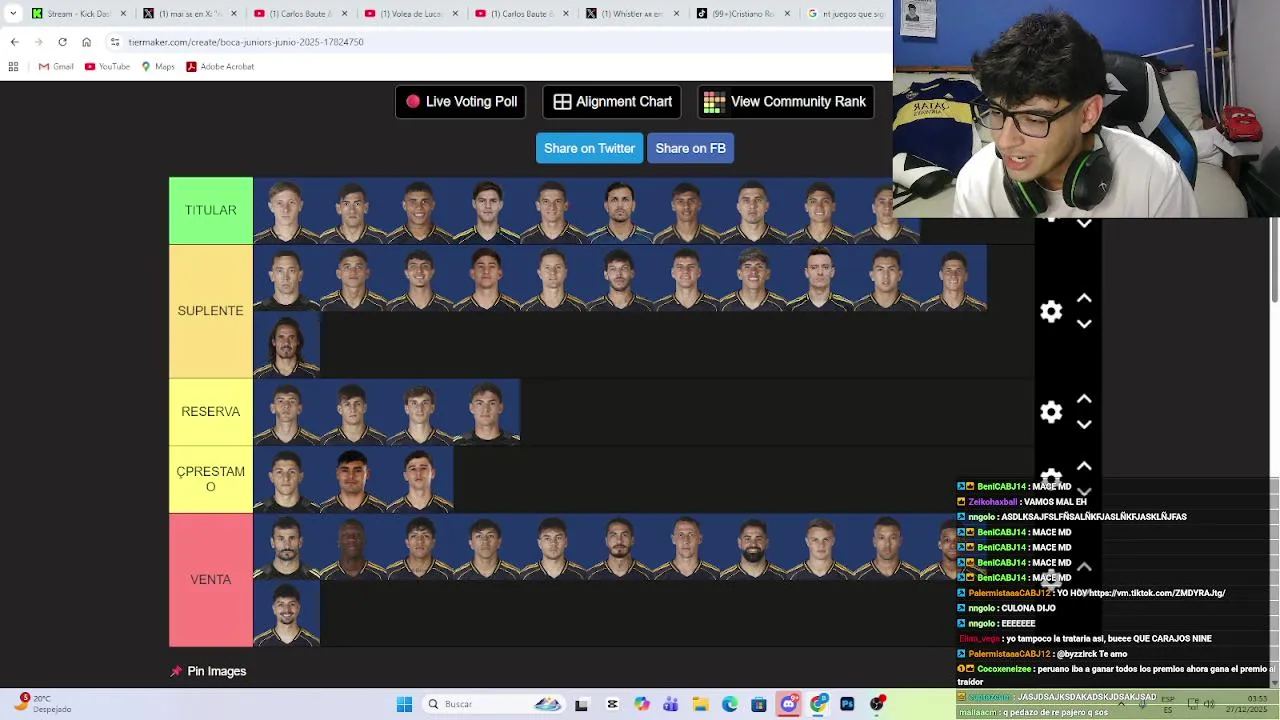This screenshot has width=1280, height=720.
Task: Share the tier list on Twitter
Action: pyautogui.click(x=589, y=148)
